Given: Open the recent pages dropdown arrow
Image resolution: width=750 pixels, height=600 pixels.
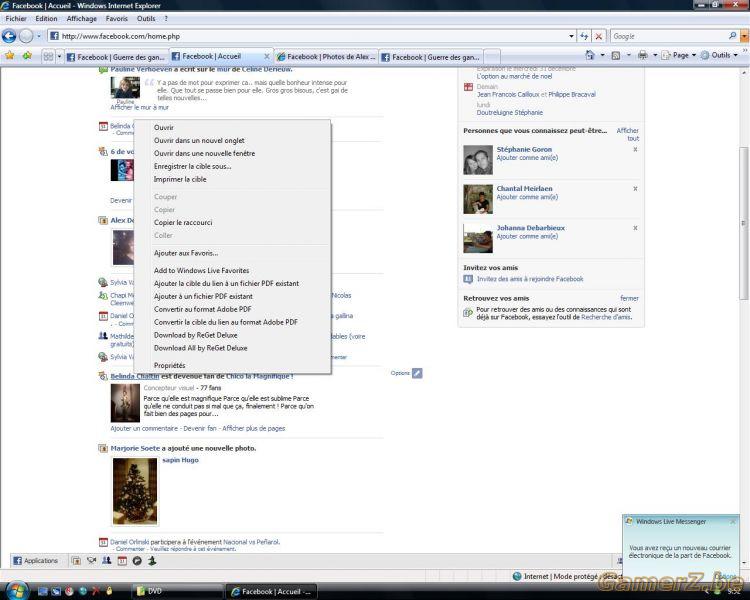Looking at the screenshot, I should (x=39, y=36).
